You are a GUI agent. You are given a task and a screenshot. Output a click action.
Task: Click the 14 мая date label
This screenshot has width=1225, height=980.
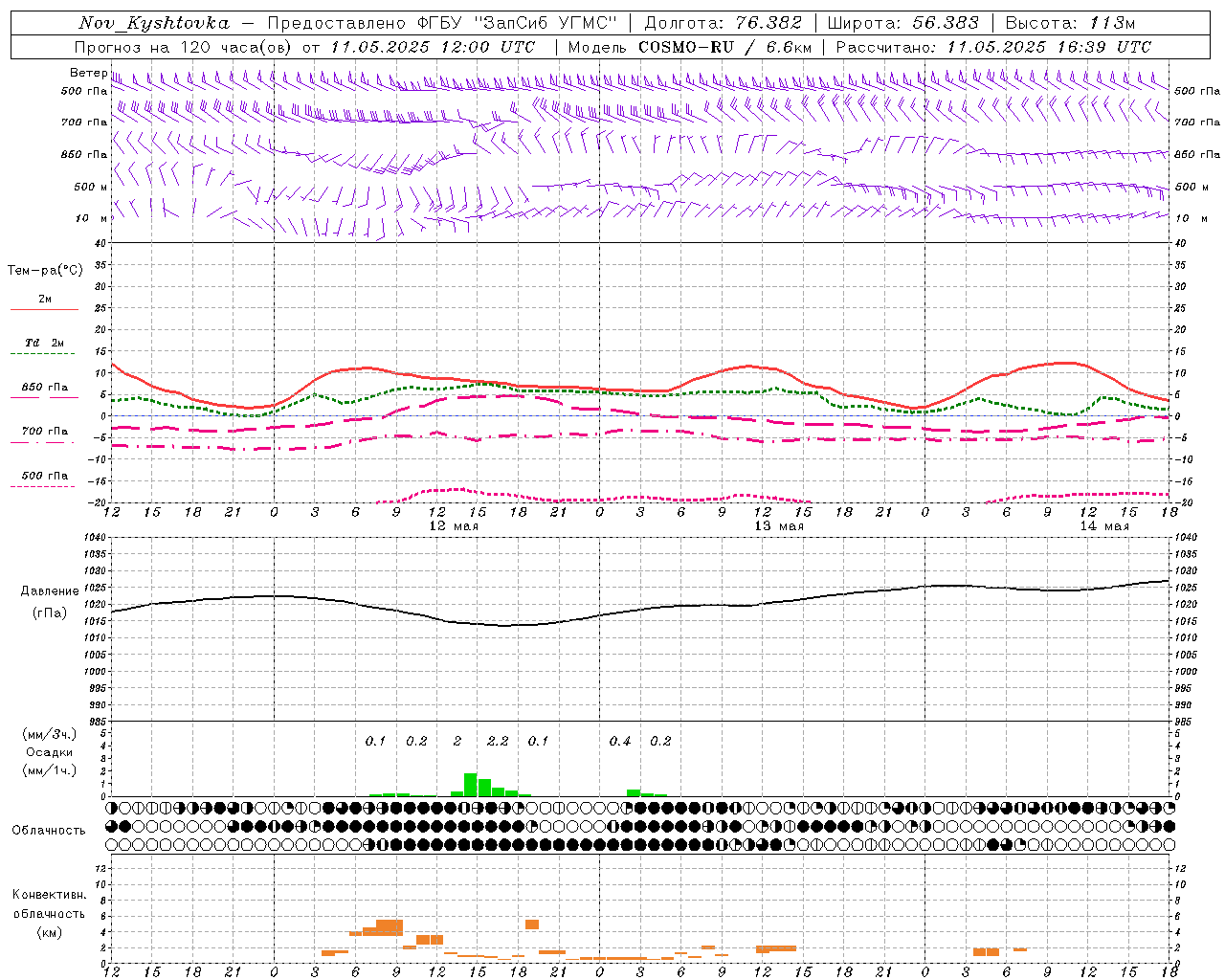[x=1104, y=526]
